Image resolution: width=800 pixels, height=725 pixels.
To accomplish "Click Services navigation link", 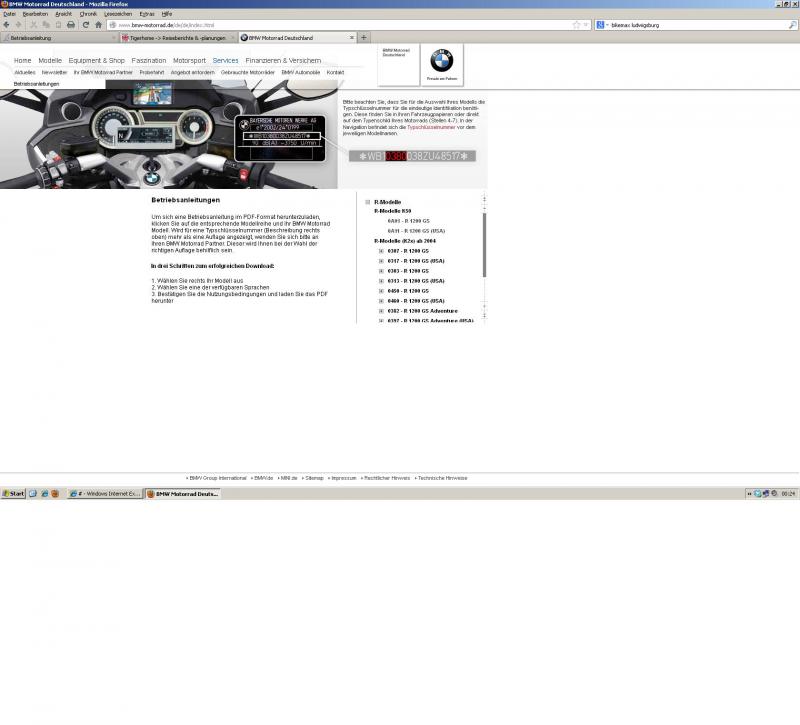I will click(226, 60).
